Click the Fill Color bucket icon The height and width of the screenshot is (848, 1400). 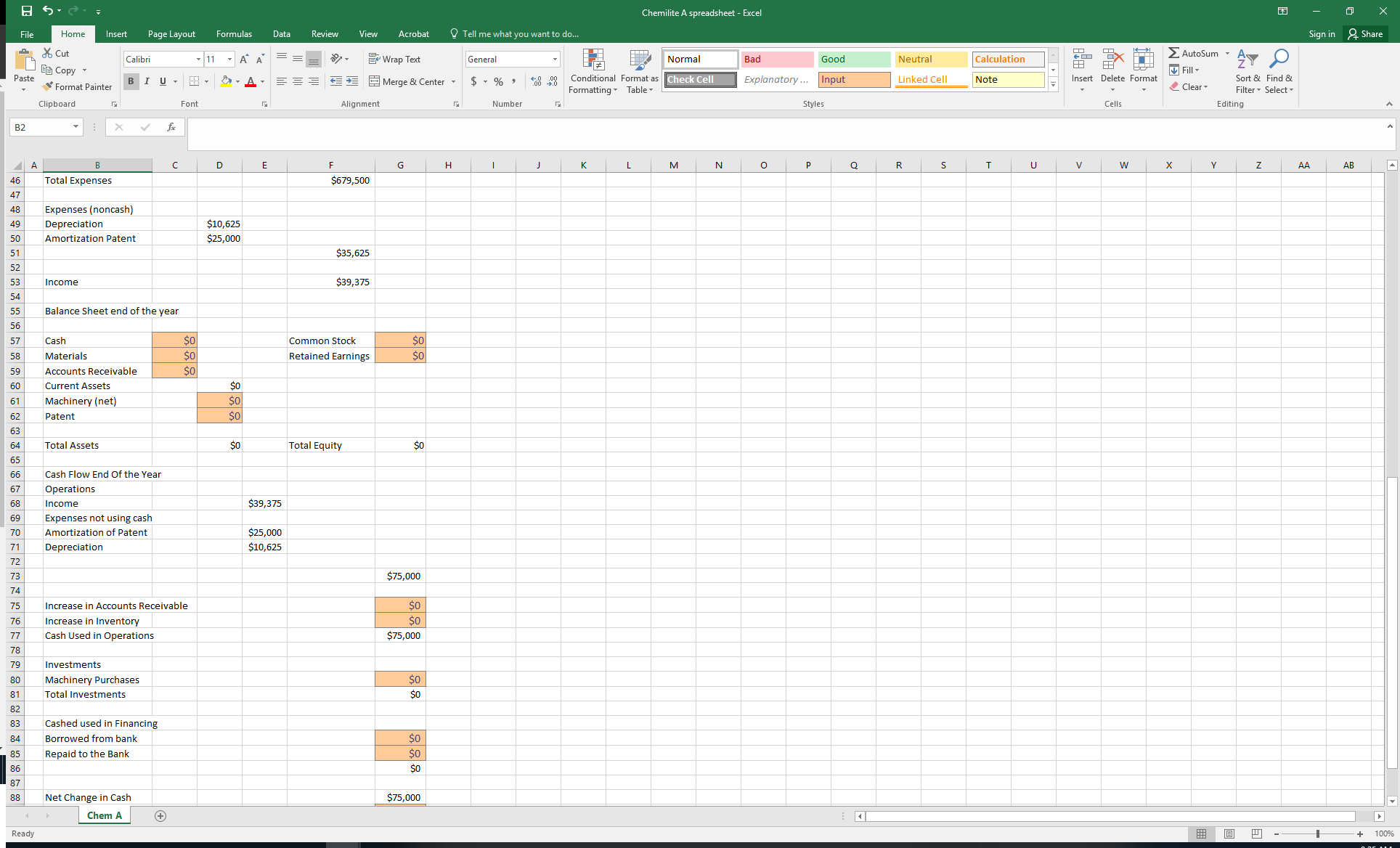click(x=227, y=81)
